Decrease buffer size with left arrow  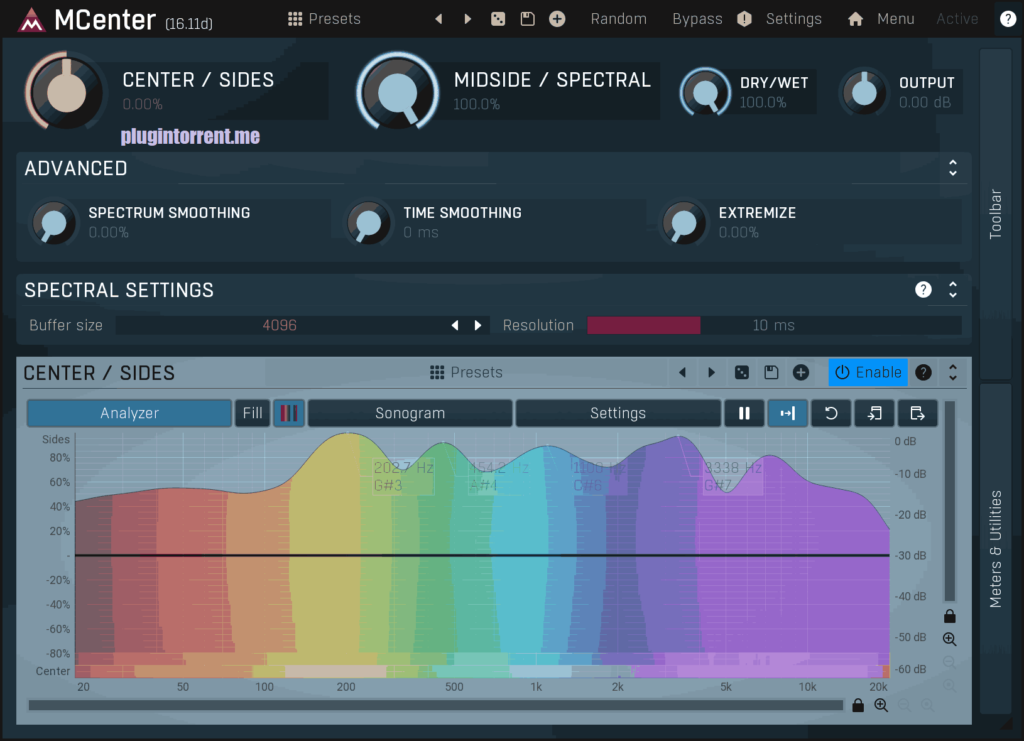click(x=455, y=325)
